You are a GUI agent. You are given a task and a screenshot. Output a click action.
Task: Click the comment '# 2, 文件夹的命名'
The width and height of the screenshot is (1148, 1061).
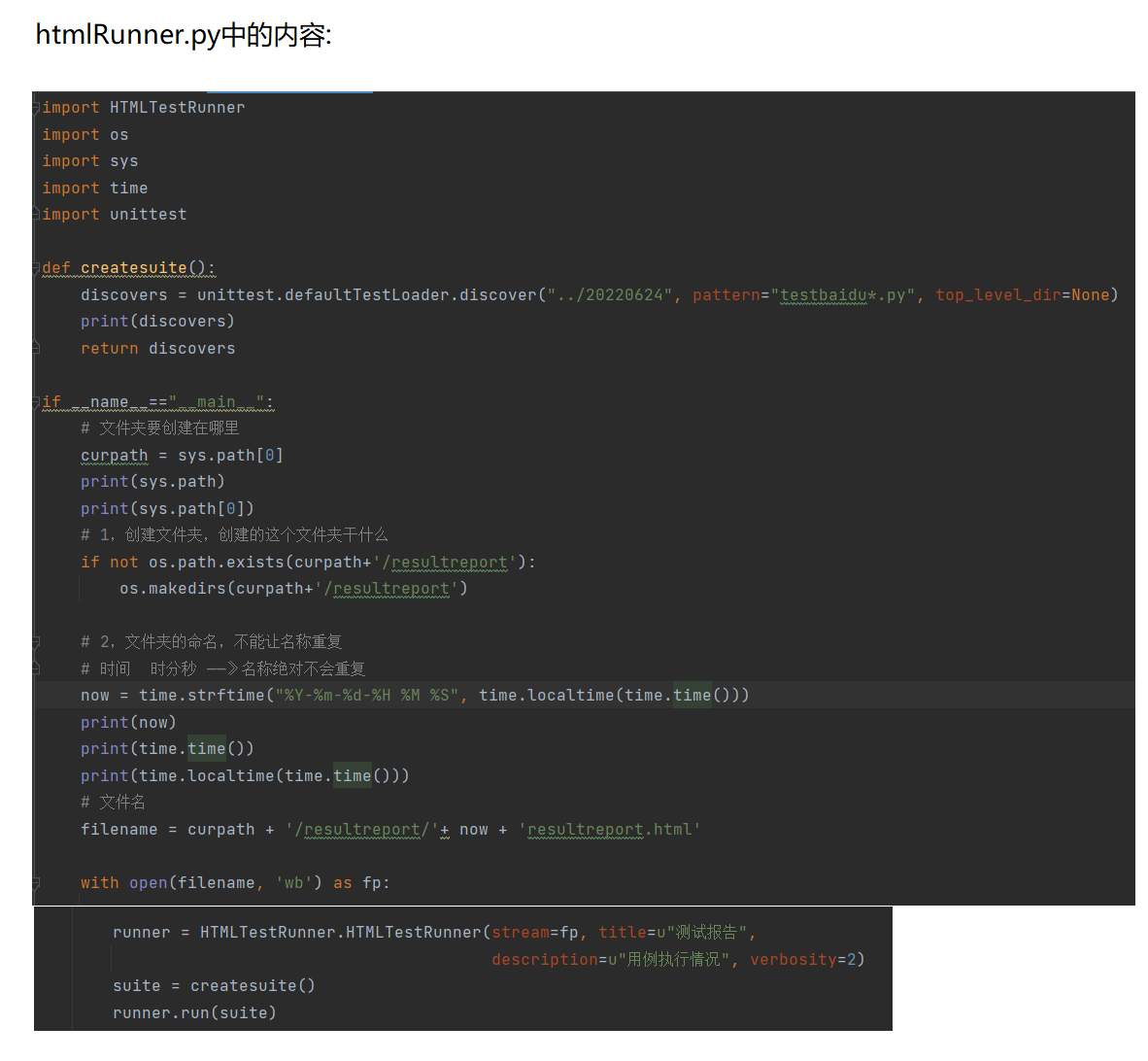coord(212,641)
